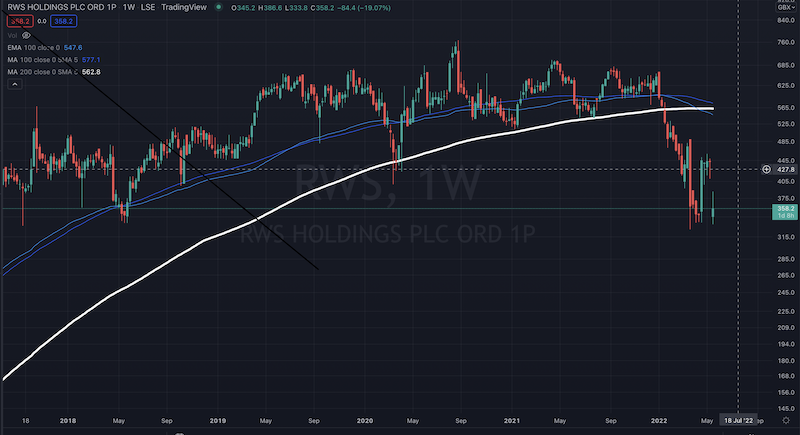The height and width of the screenshot is (435, 800).
Task: Click 168.0 on the price scale
Action: 786,376
